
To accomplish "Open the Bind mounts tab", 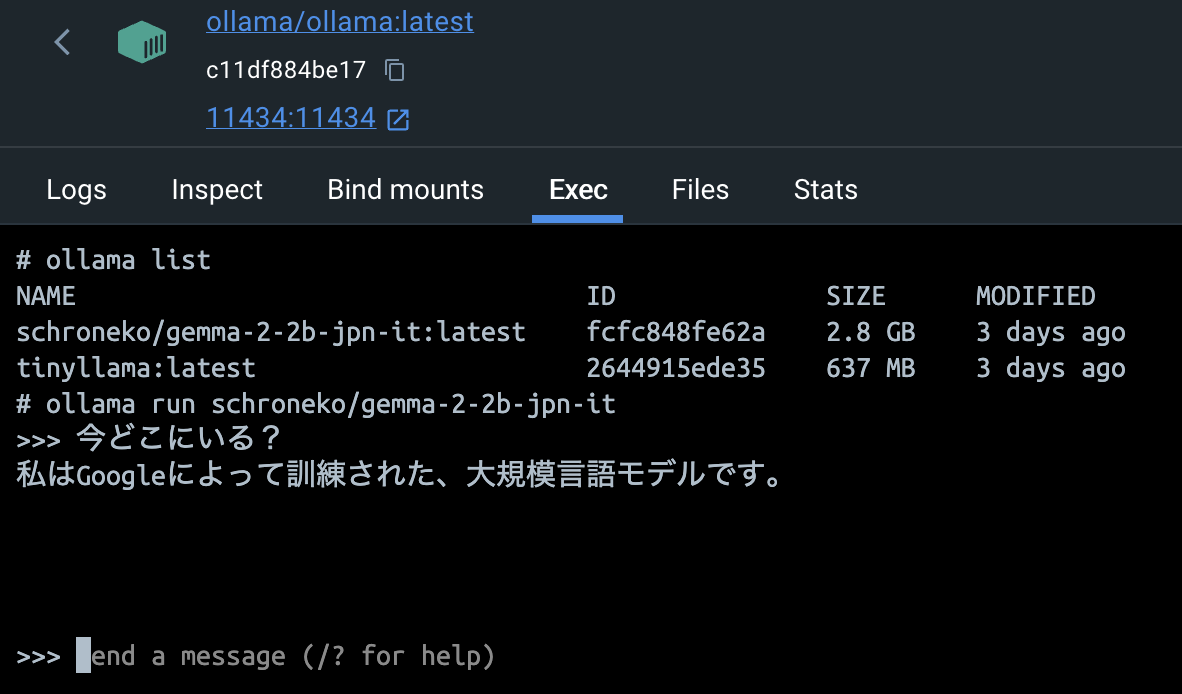I will point(405,190).
